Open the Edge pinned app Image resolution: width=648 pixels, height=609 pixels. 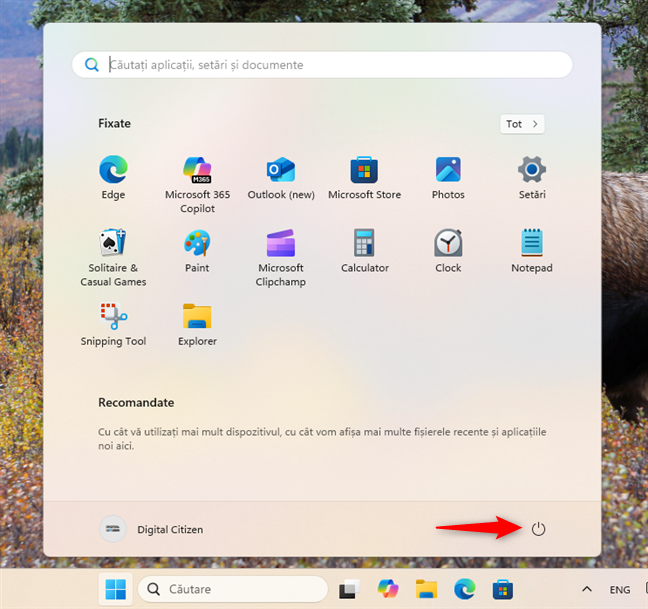(113, 178)
